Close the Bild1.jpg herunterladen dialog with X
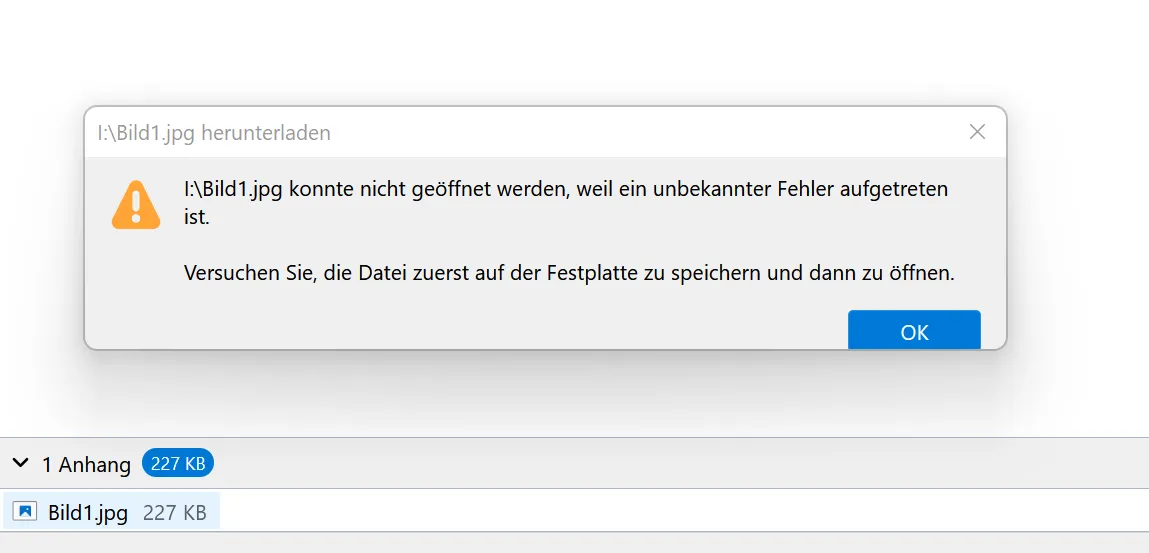The width and height of the screenshot is (1149, 553). (x=977, y=132)
